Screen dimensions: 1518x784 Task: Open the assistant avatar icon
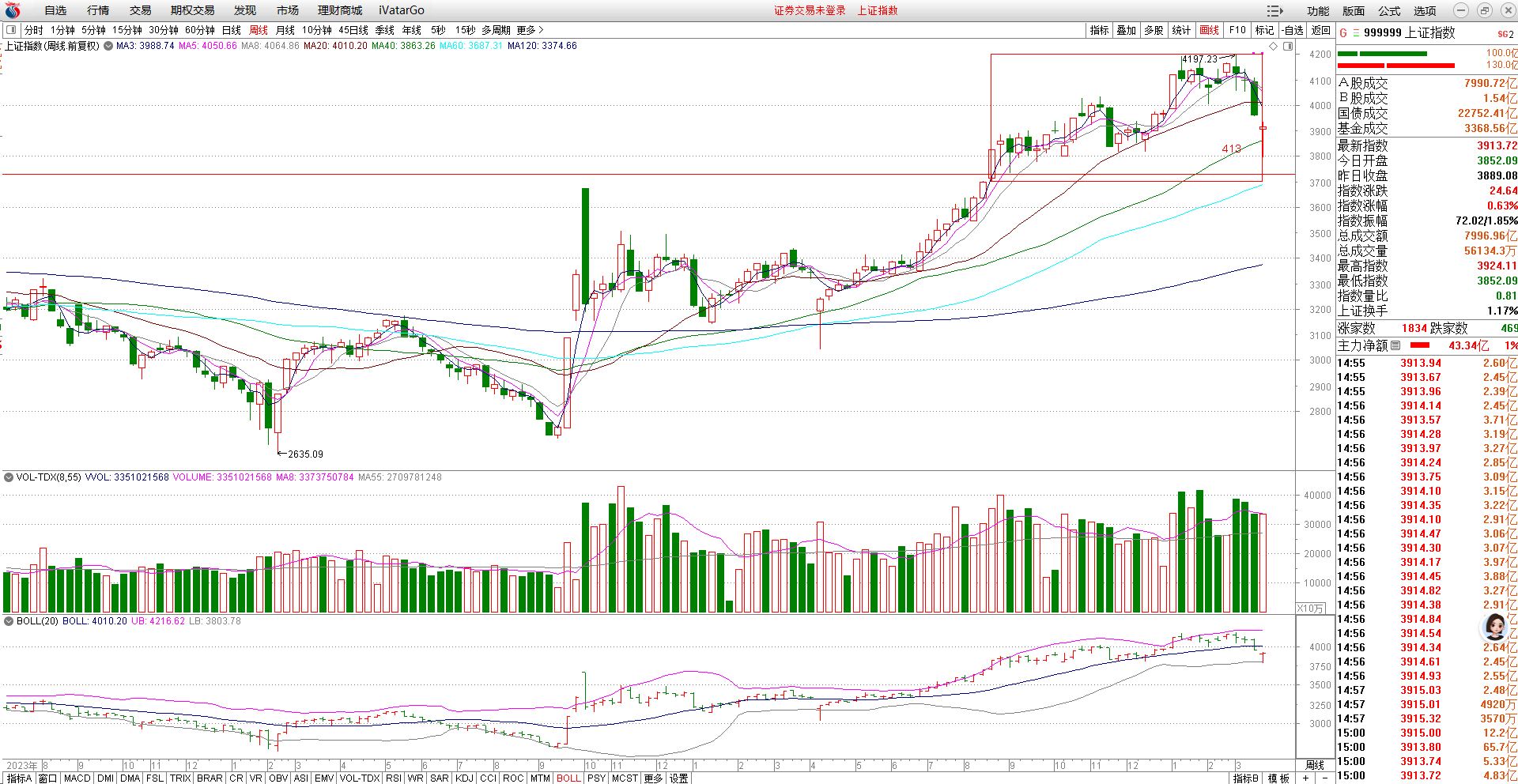[x=1494, y=627]
